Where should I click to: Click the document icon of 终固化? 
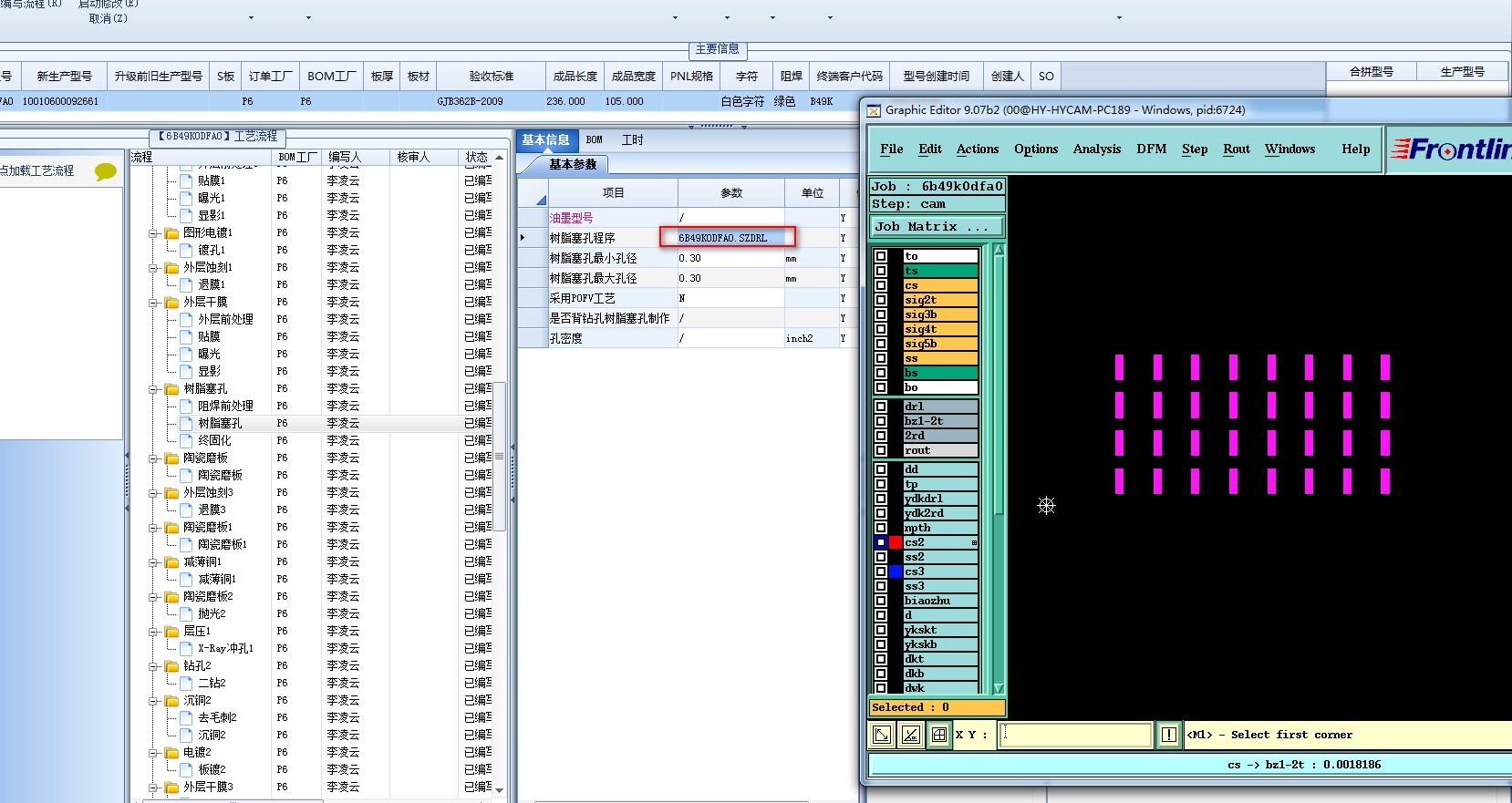pos(187,440)
